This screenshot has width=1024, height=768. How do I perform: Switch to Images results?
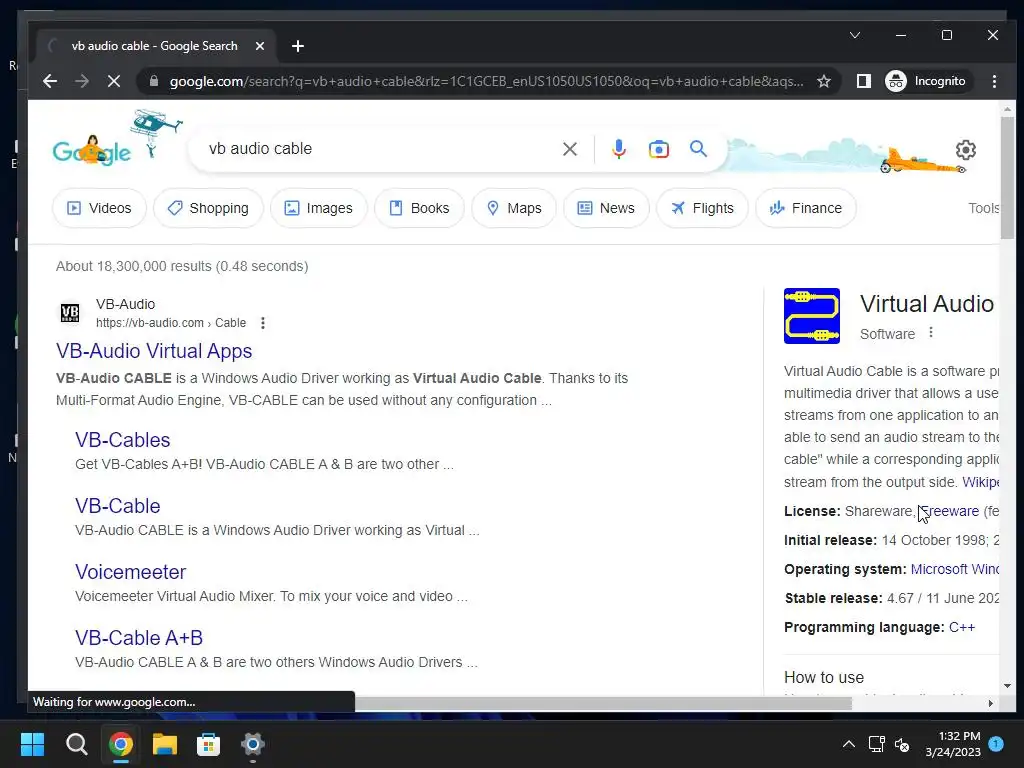pos(319,208)
